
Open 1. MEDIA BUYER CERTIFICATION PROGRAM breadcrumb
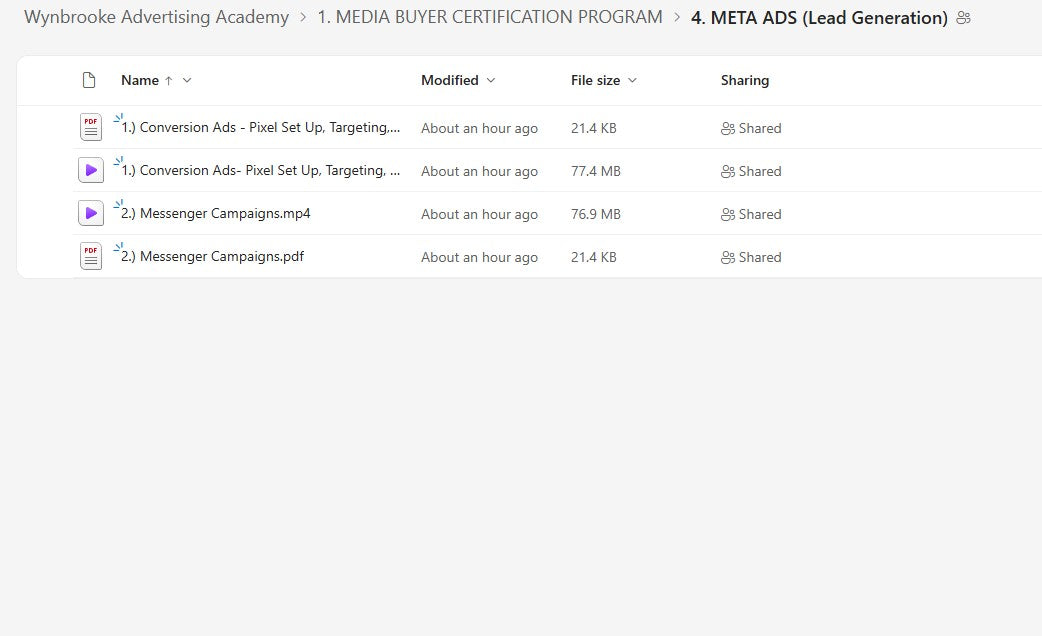tap(489, 17)
